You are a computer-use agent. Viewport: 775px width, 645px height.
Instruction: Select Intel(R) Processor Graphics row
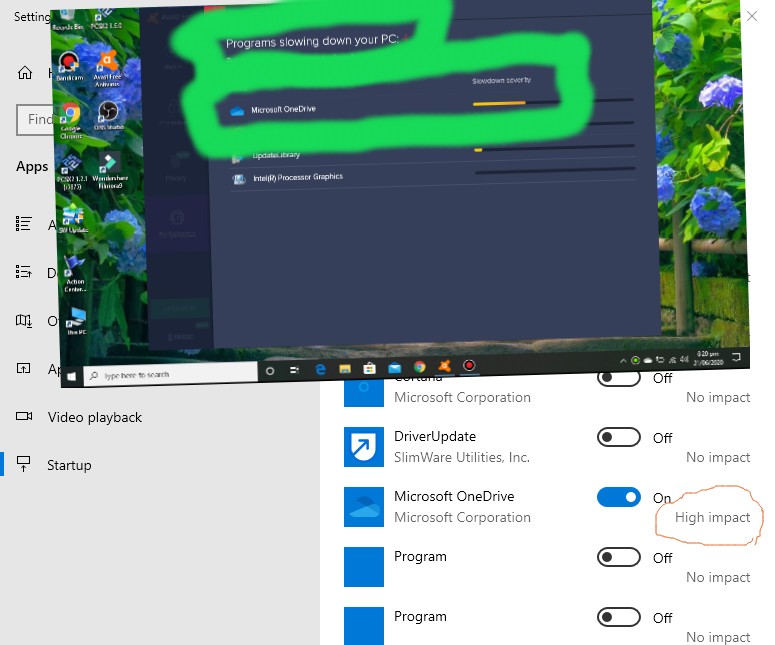pos(433,176)
